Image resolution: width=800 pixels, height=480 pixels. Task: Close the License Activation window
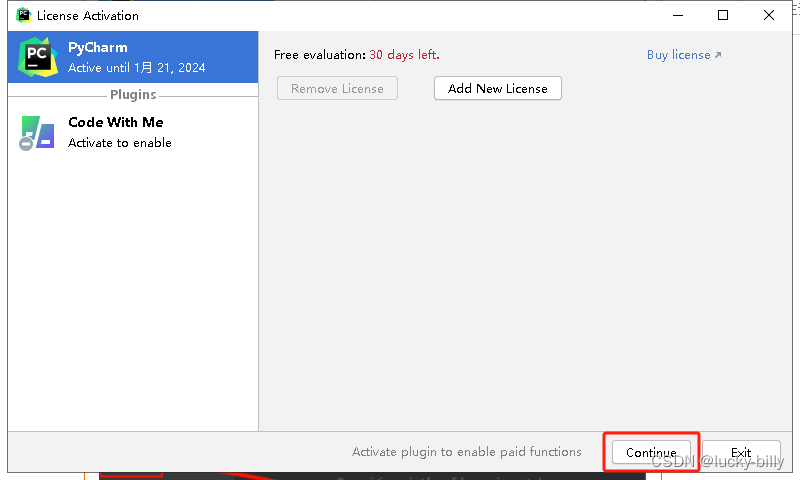click(768, 15)
